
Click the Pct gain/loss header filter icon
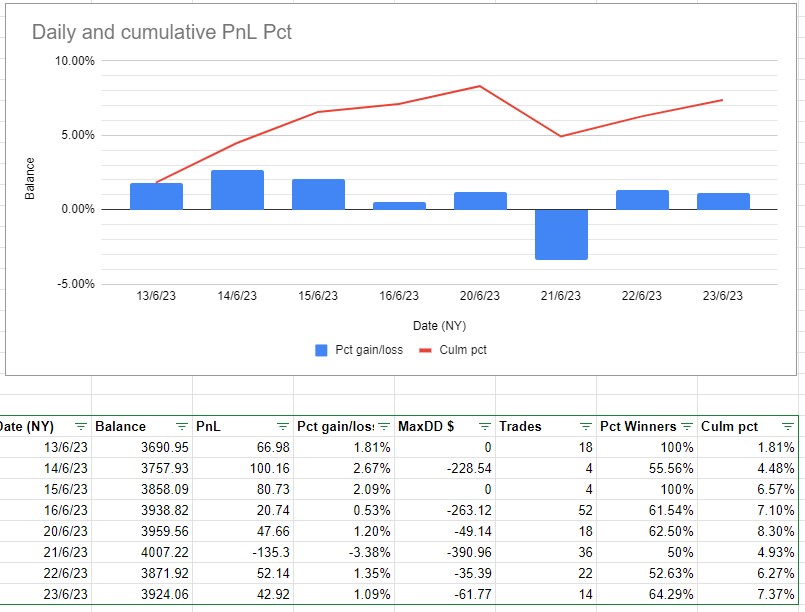383,426
